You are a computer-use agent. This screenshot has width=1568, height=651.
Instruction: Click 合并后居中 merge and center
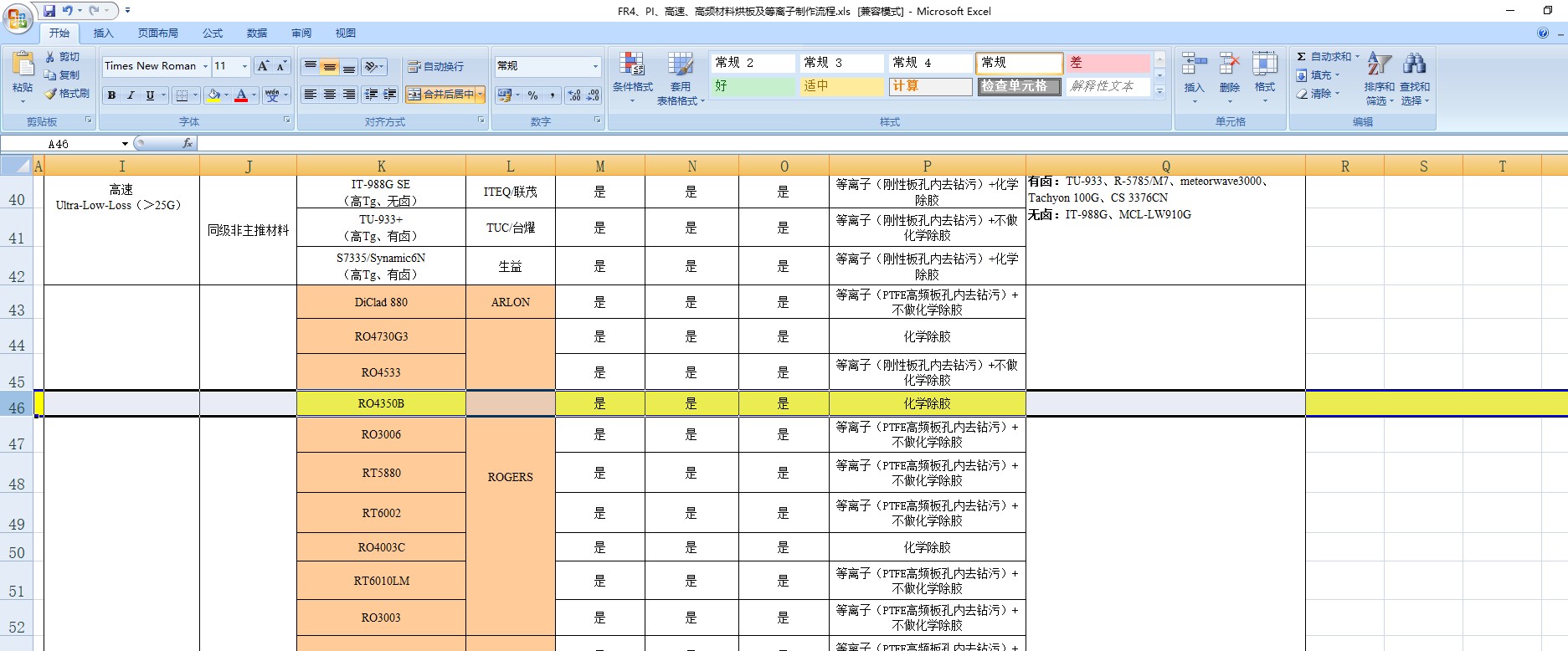pyautogui.click(x=440, y=95)
